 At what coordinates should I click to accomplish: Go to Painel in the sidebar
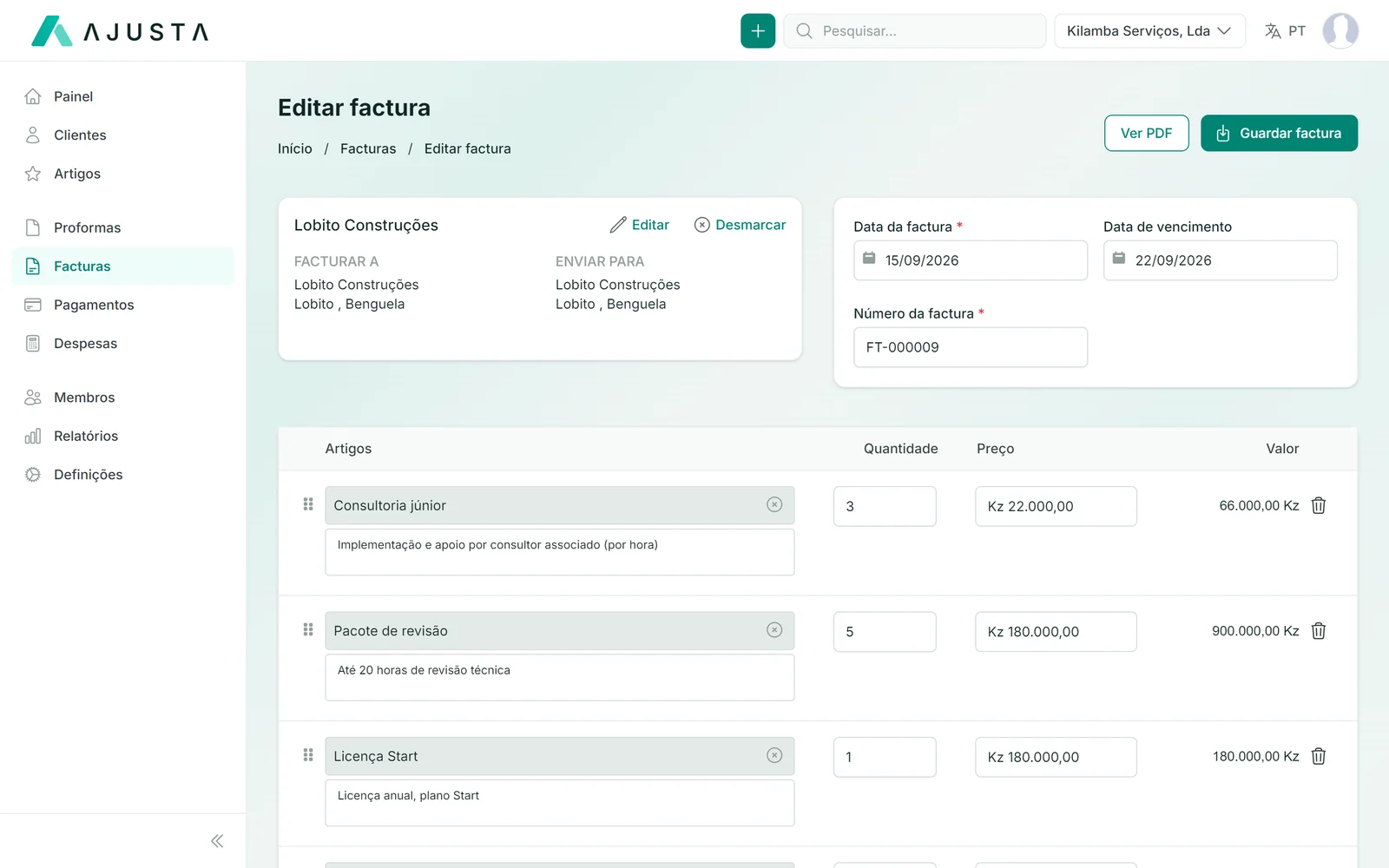(122, 96)
